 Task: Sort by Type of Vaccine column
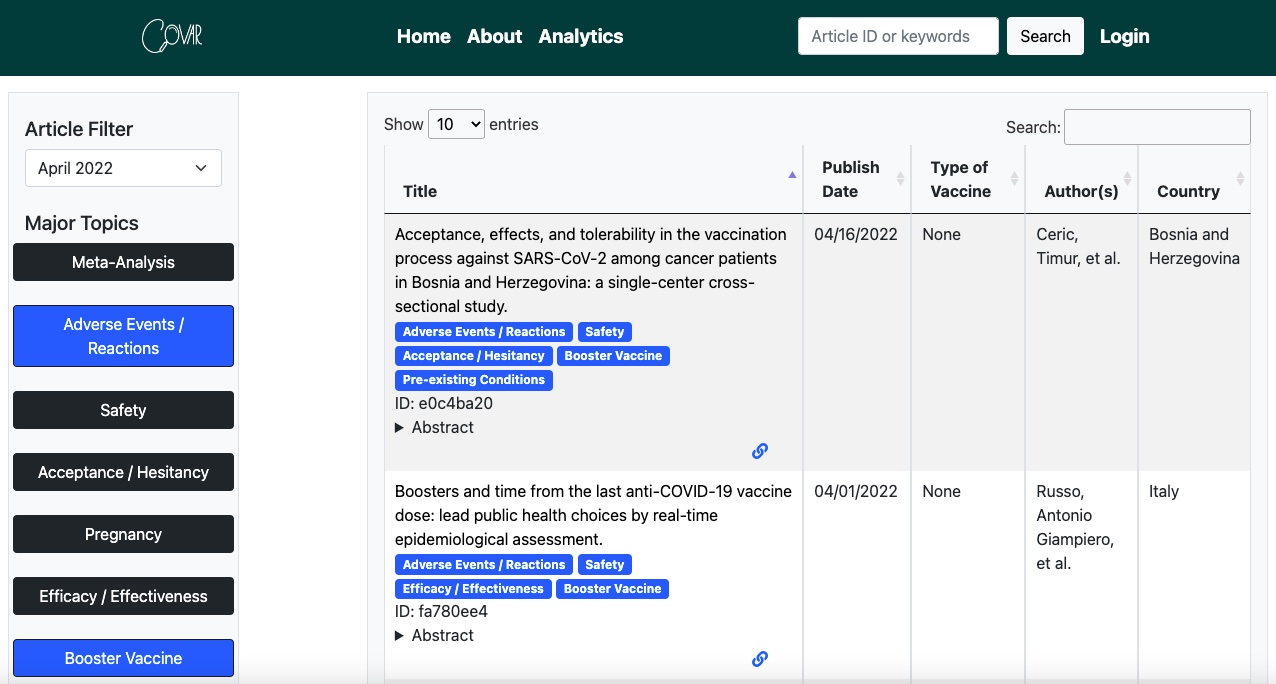tap(968, 179)
